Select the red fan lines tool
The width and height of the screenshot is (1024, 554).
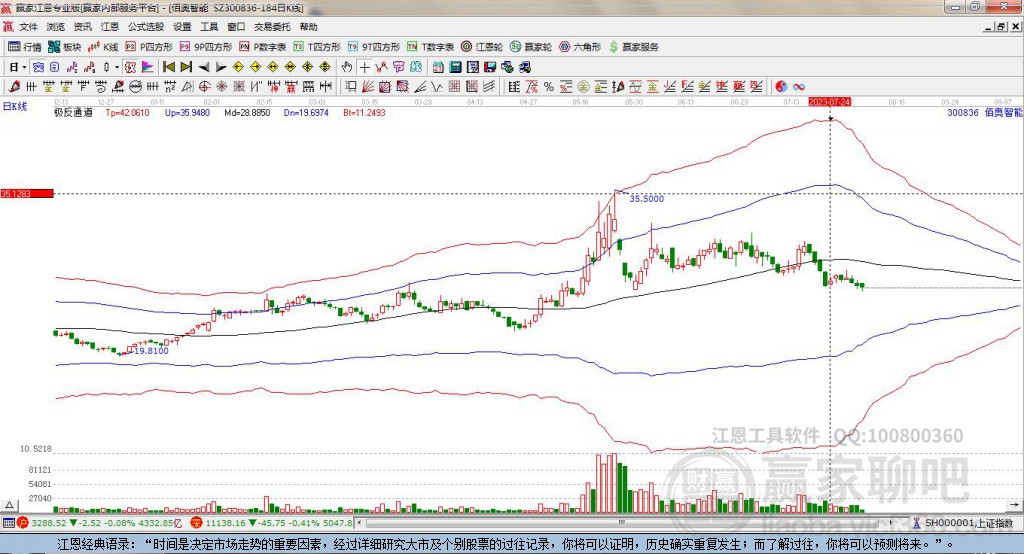pos(368,87)
